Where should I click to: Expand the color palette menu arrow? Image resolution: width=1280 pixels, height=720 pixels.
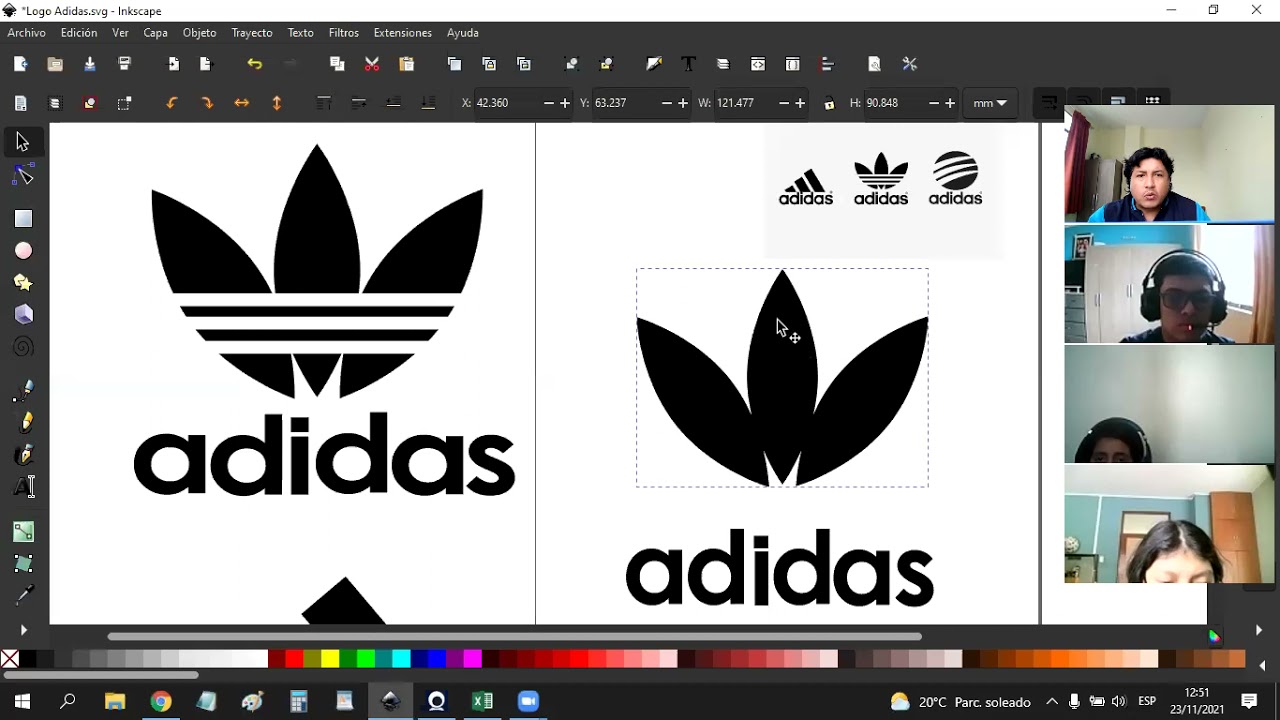pyautogui.click(x=1262, y=665)
